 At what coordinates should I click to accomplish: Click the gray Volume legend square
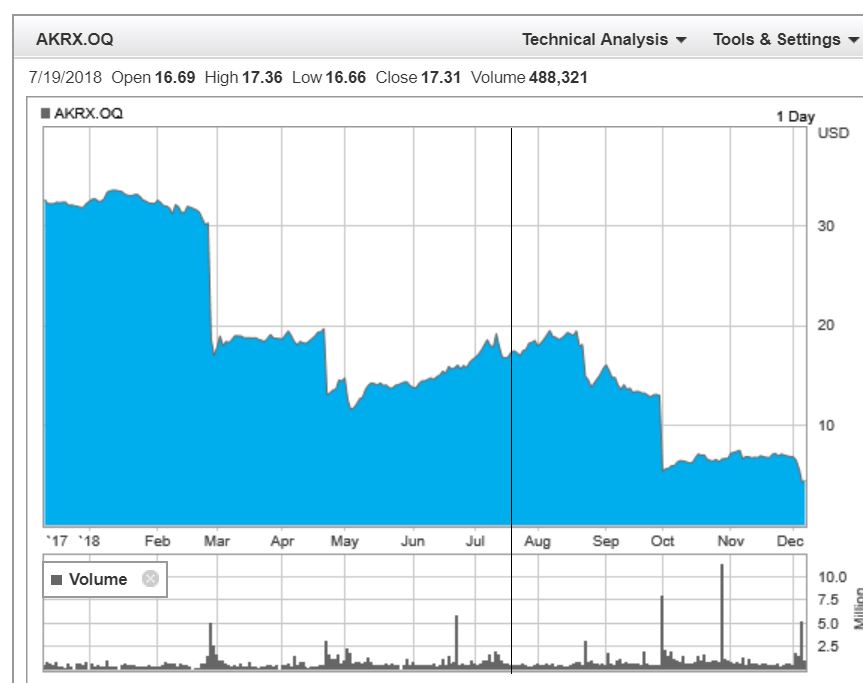(x=57, y=580)
